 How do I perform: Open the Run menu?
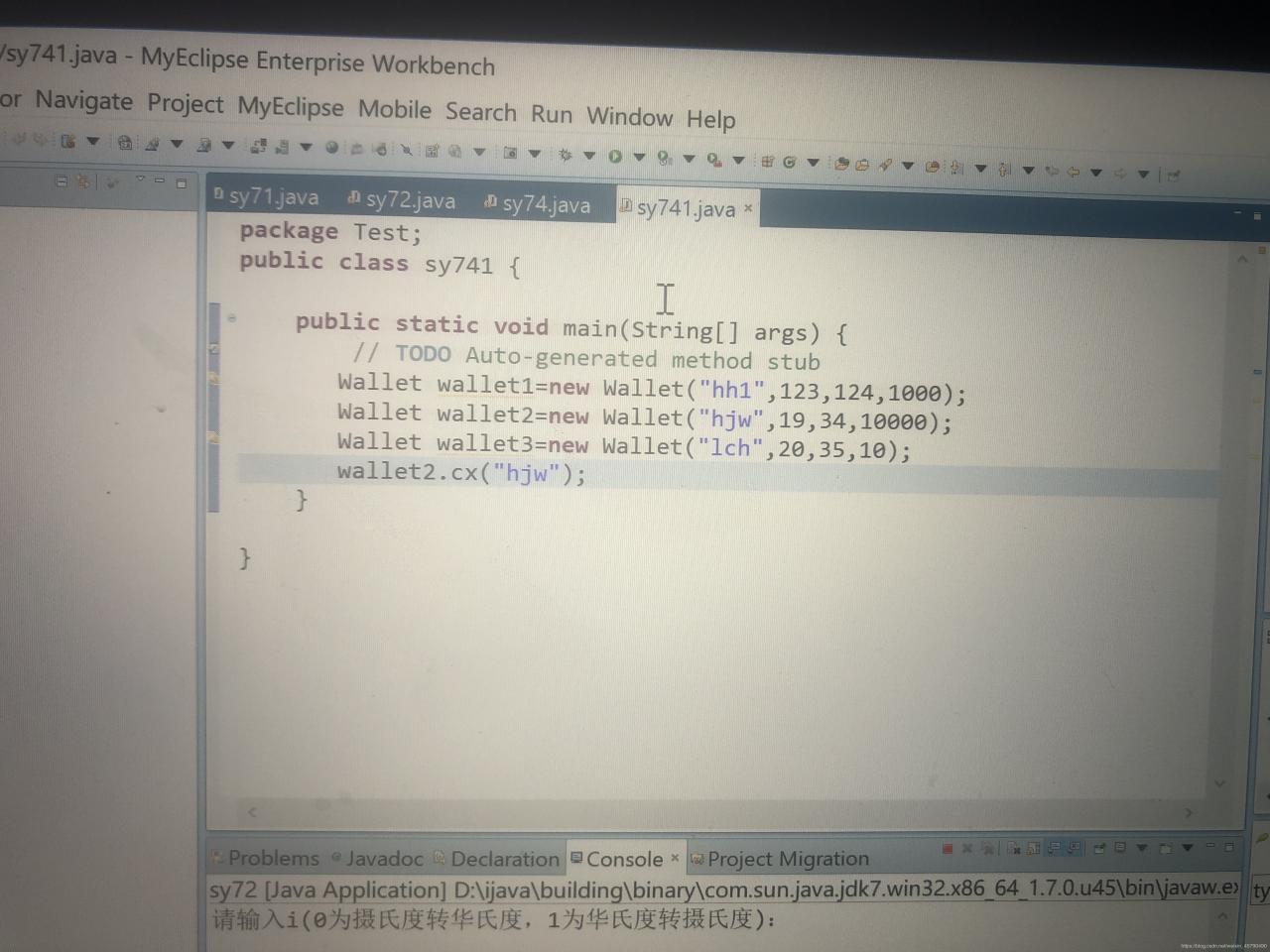[x=552, y=114]
